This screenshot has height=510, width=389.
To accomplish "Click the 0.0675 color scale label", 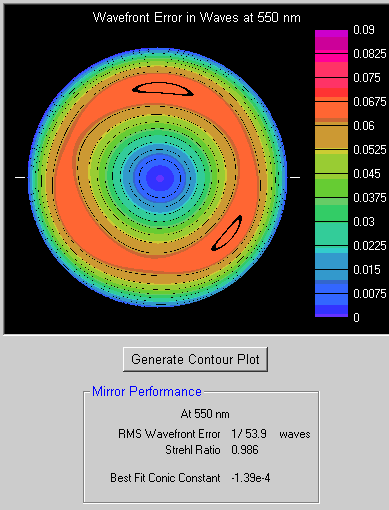I will (370, 102).
